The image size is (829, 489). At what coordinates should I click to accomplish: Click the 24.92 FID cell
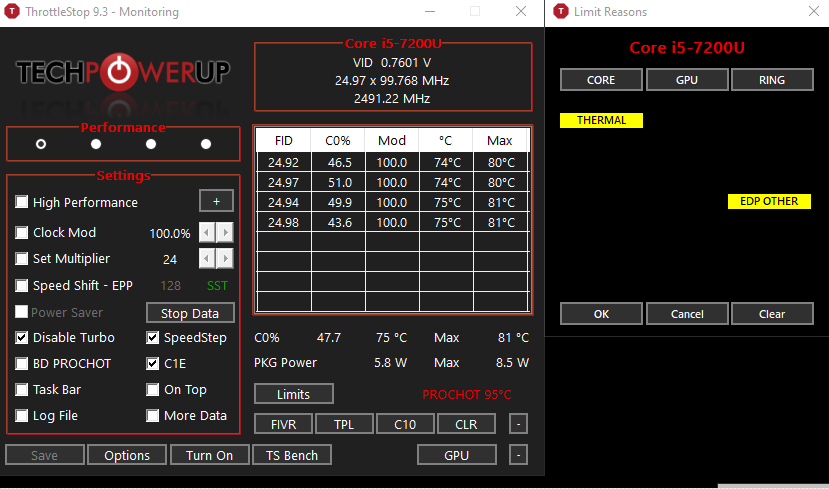pyautogui.click(x=283, y=163)
